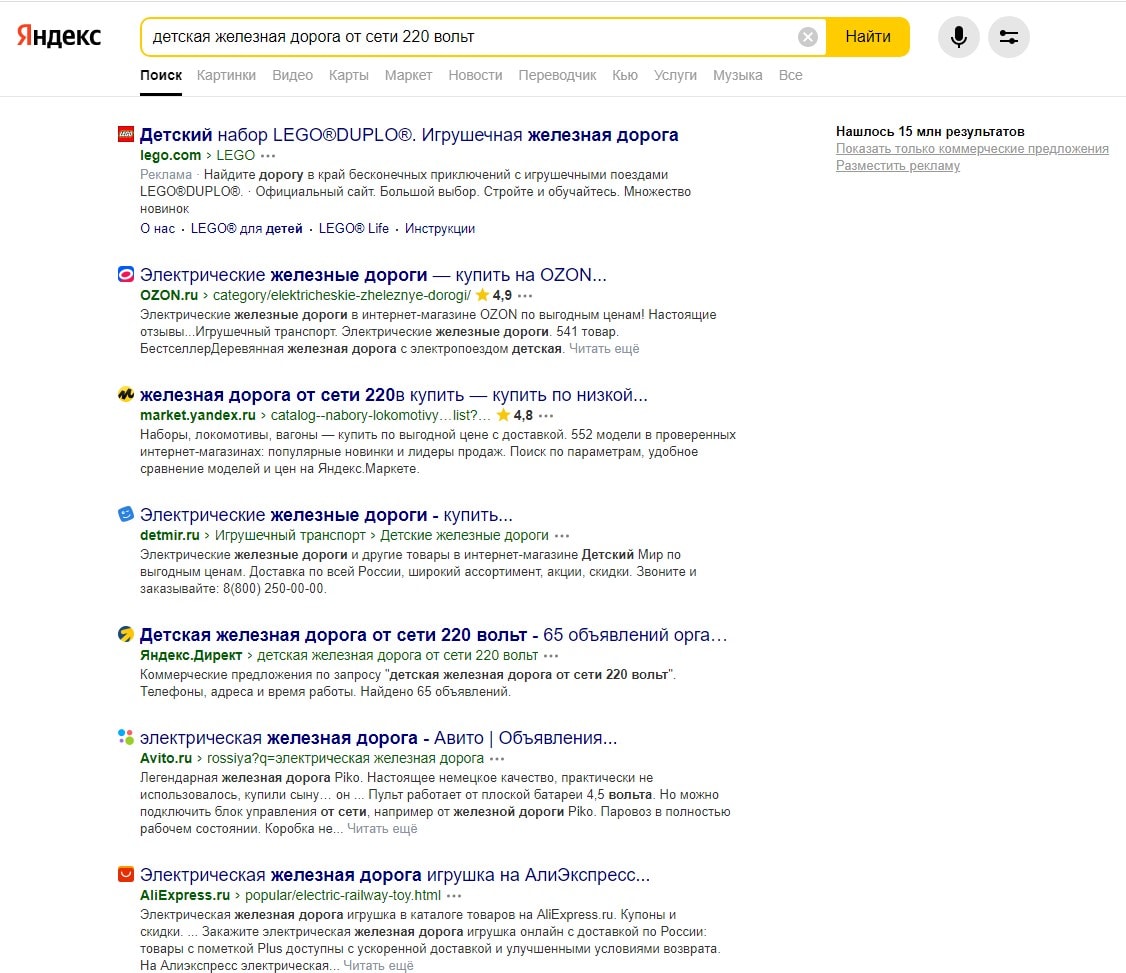Click the AliExpress.ru green domain link
This screenshot has height=973, width=1126.
pos(185,895)
